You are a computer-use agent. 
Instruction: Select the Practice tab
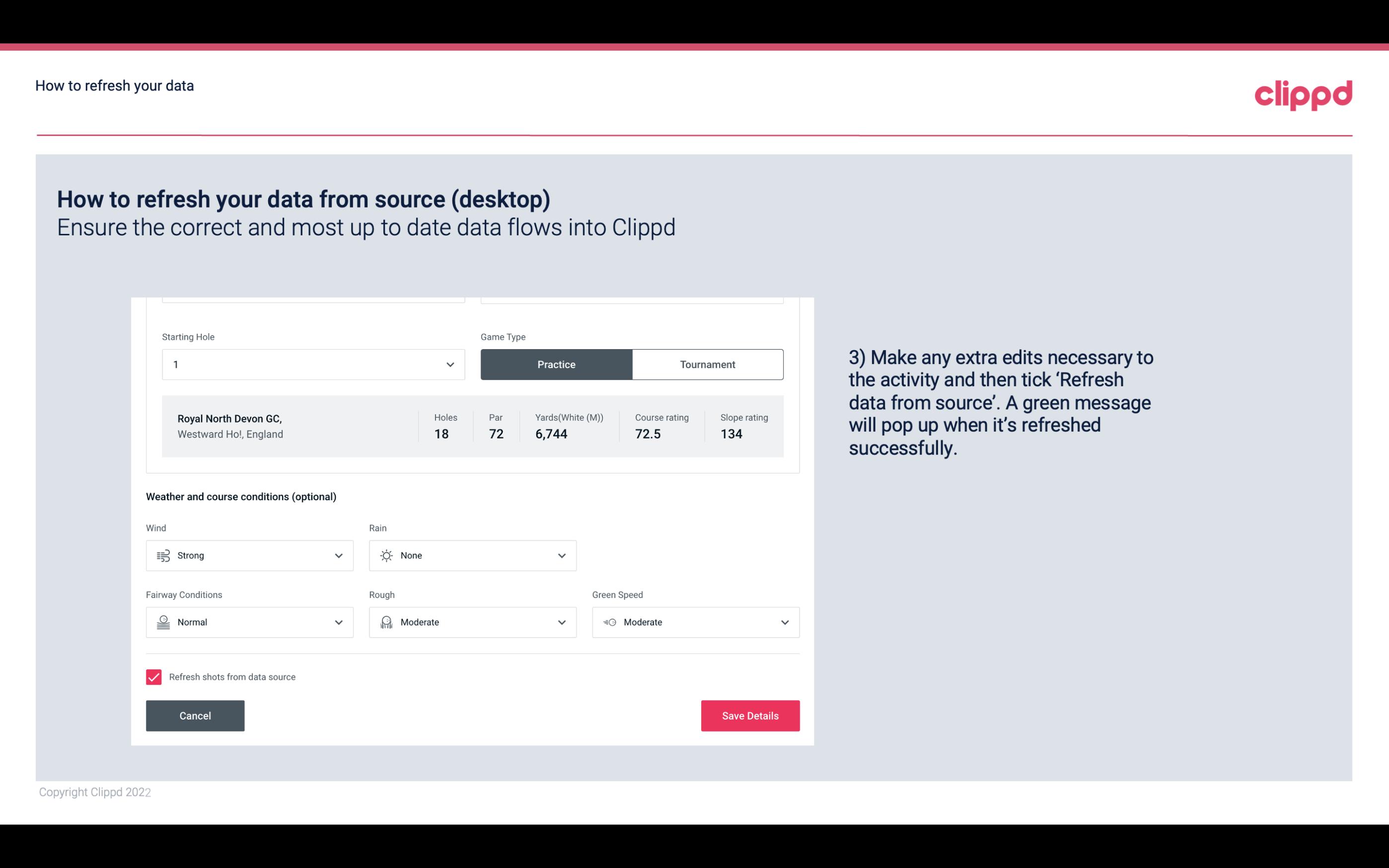coord(556,364)
